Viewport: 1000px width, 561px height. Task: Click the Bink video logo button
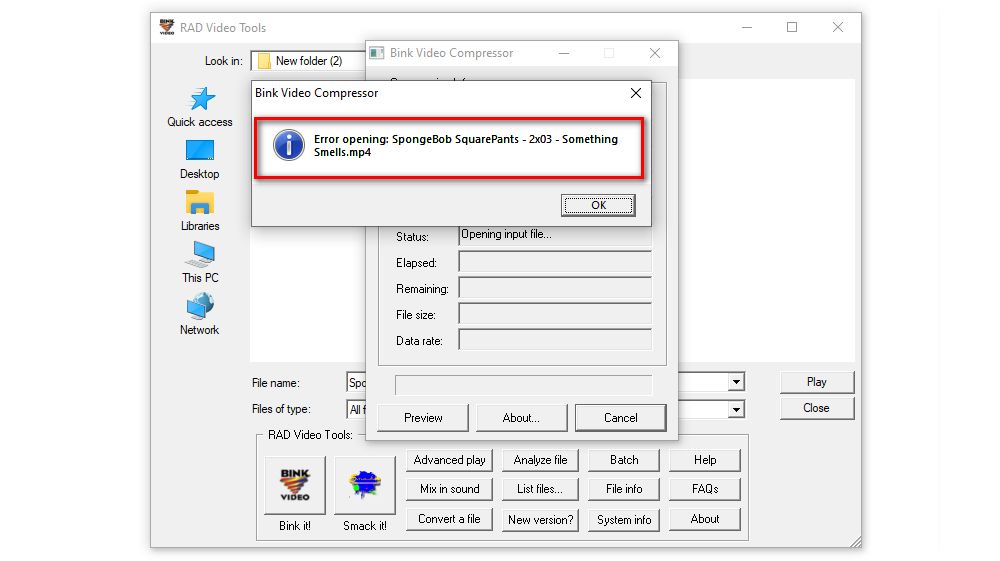295,485
